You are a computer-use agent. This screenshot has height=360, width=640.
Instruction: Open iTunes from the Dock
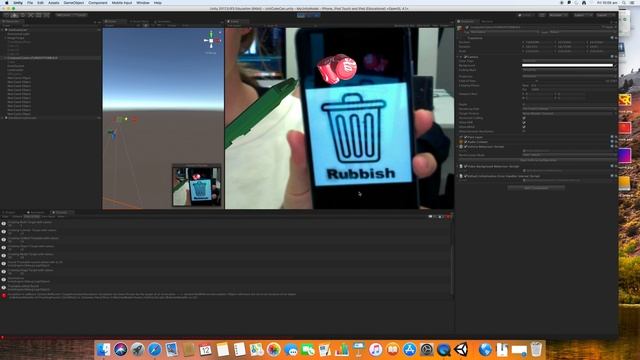(376, 350)
